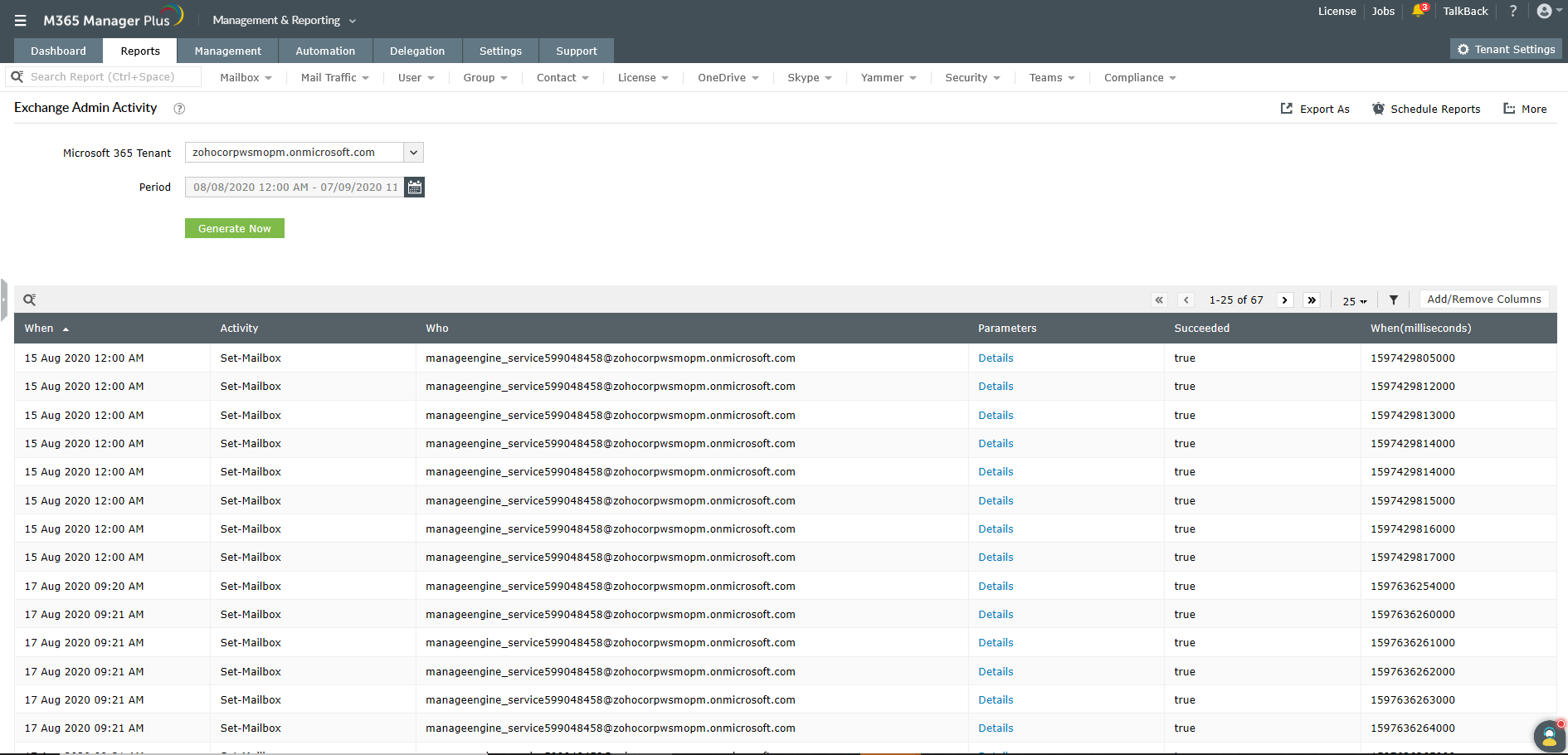Image resolution: width=1568 pixels, height=755 pixels.
Task: Open the table filter funnel
Action: click(1394, 300)
